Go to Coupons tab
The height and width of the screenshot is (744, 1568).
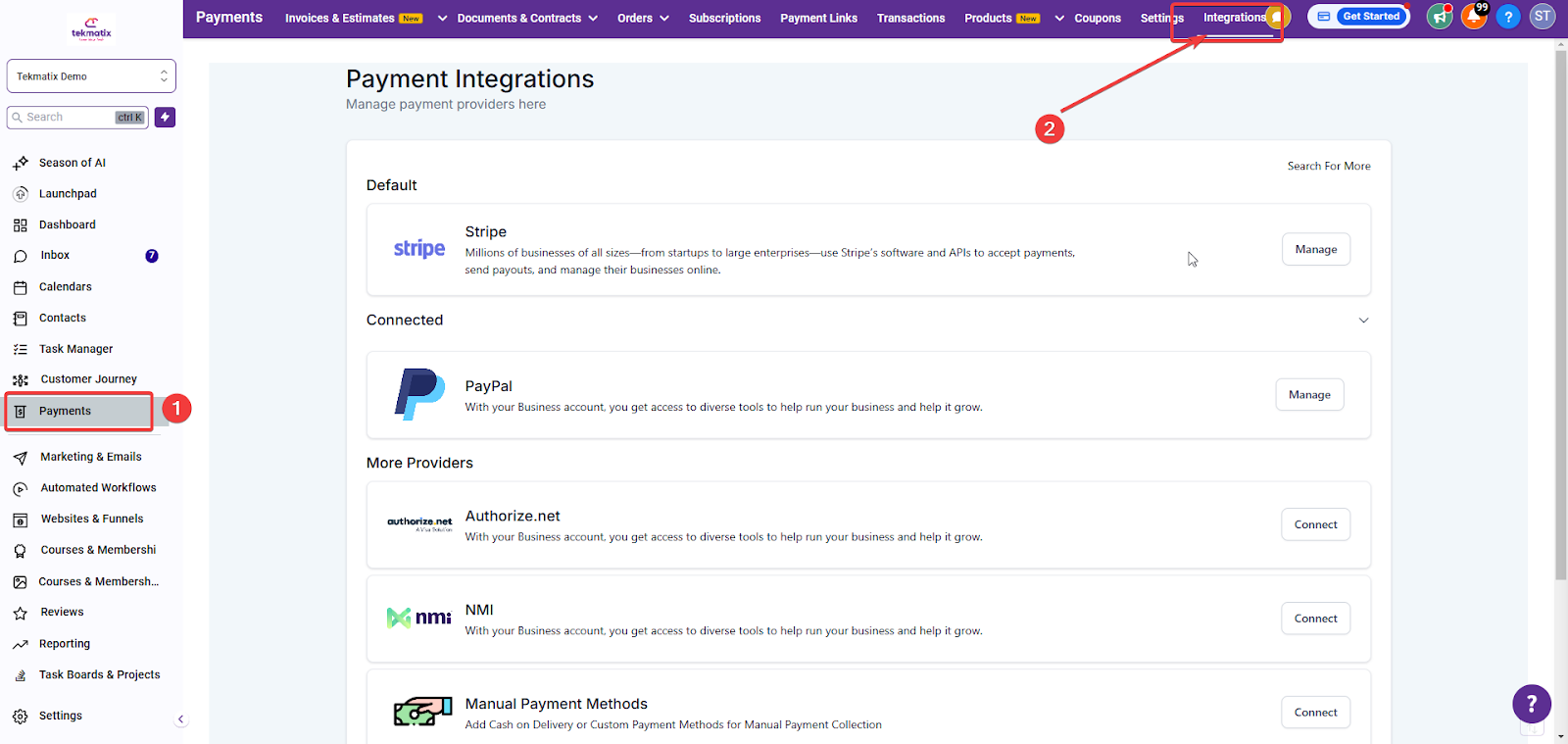(1098, 18)
